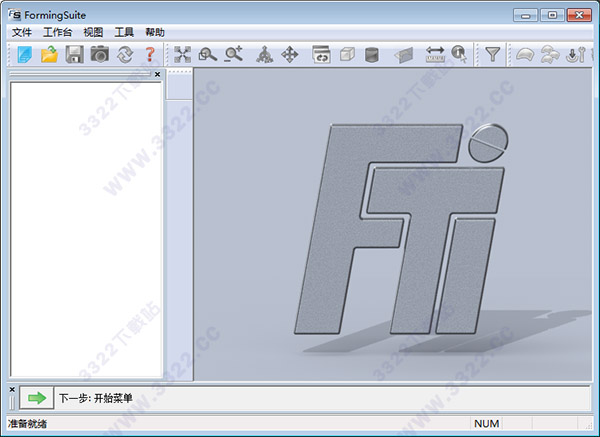
Task: Open the 工作台 menu
Action: [57, 33]
